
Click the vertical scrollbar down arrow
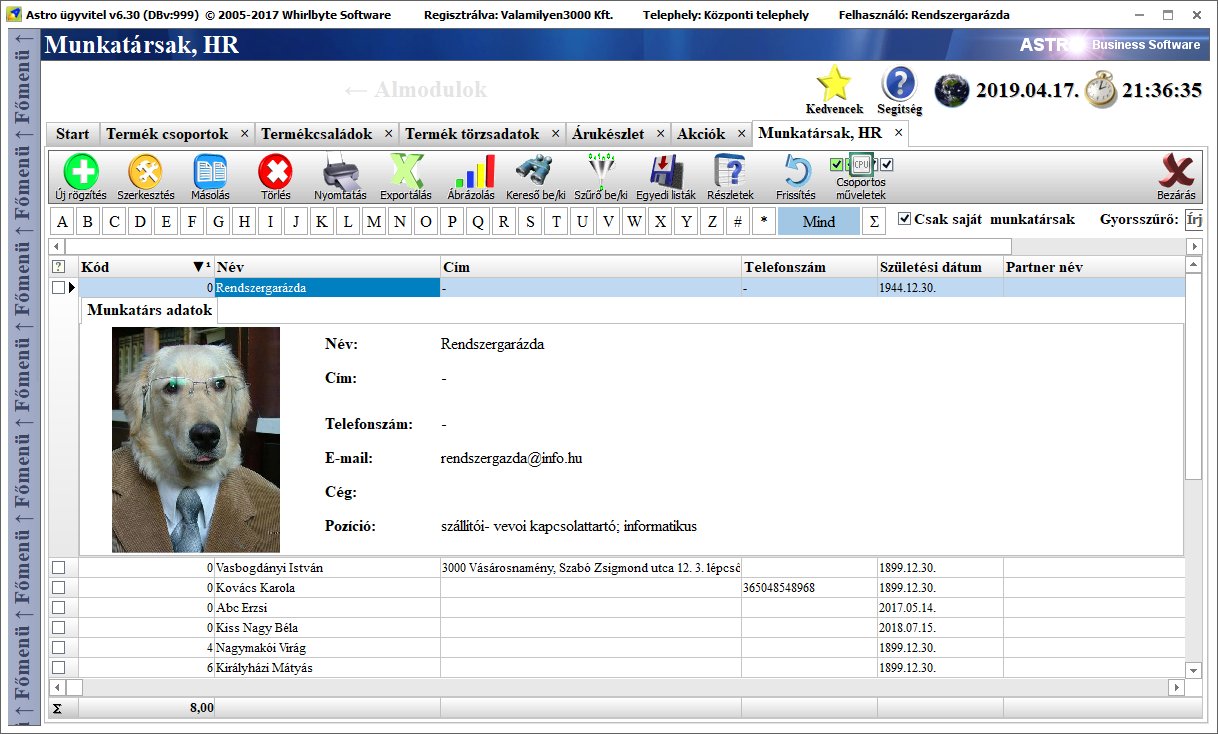pyautogui.click(x=1193, y=669)
